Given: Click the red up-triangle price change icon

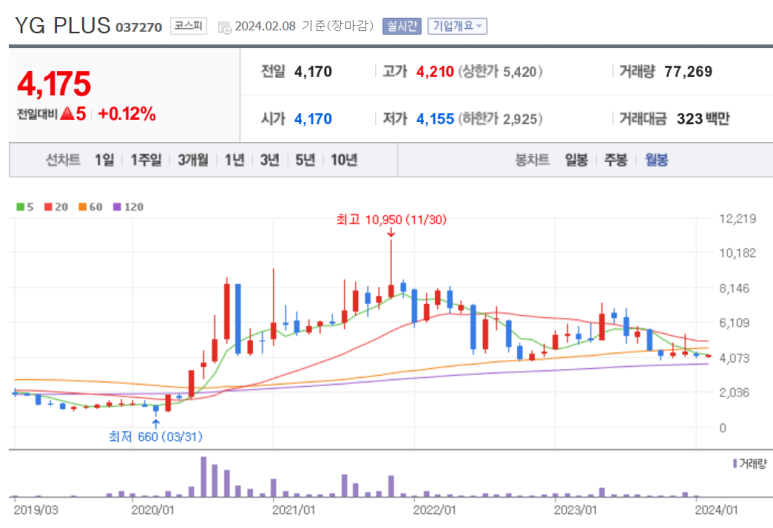Looking at the screenshot, I should pyautogui.click(x=67, y=114).
